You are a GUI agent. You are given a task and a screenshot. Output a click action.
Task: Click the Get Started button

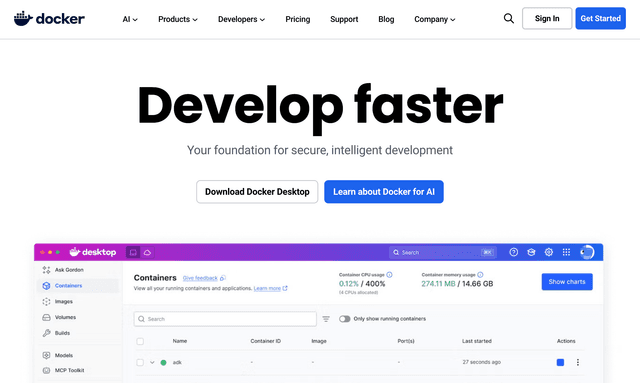click(x=600, y=18)
